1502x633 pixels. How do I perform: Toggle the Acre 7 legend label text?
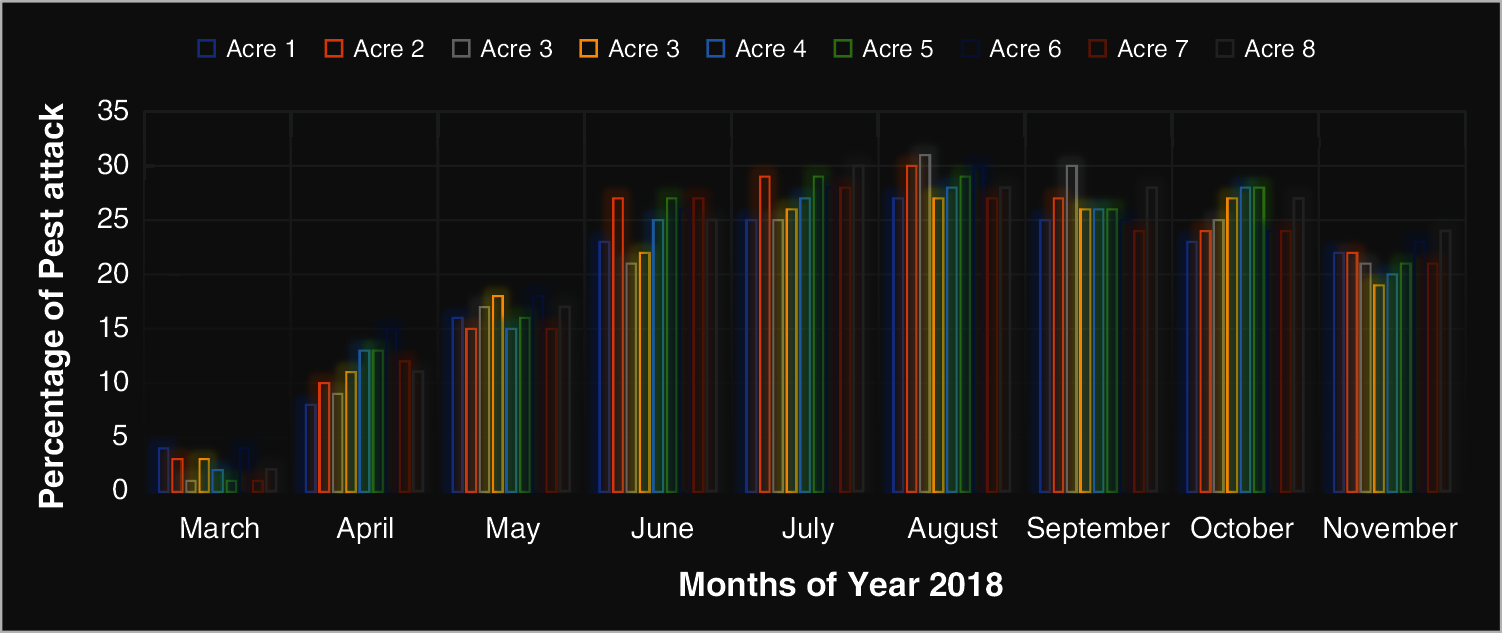1152,49
